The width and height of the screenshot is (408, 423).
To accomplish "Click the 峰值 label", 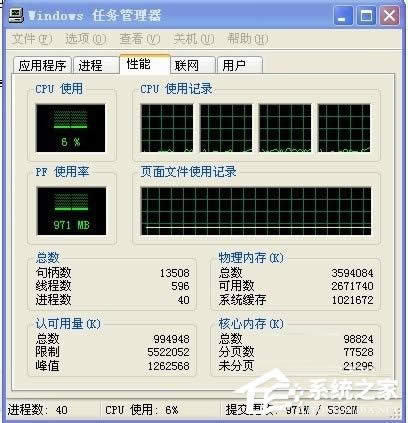I will [x=47, y=366].
